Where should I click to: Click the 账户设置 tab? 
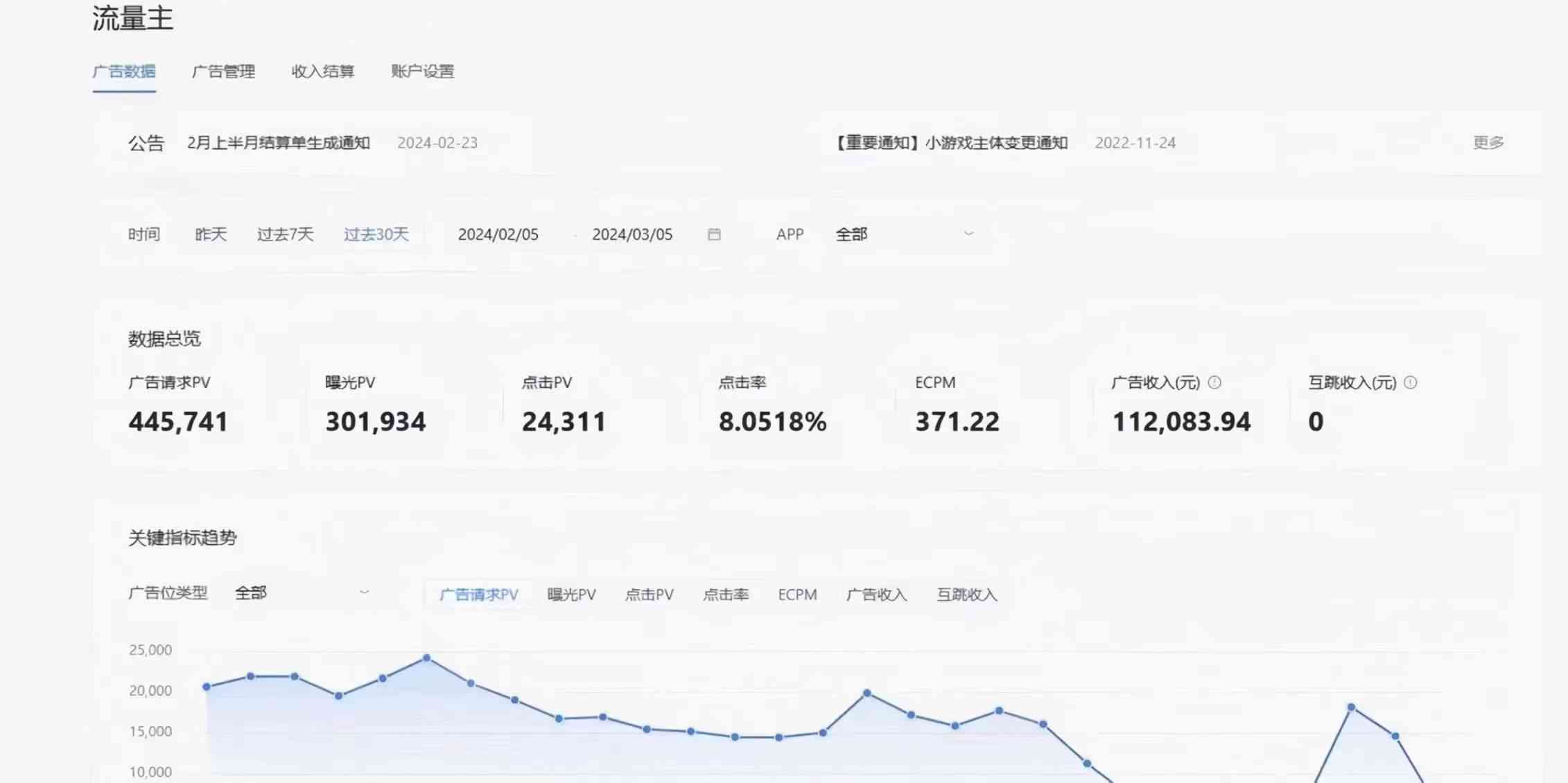pyautogui.click(x=420, y=71)
